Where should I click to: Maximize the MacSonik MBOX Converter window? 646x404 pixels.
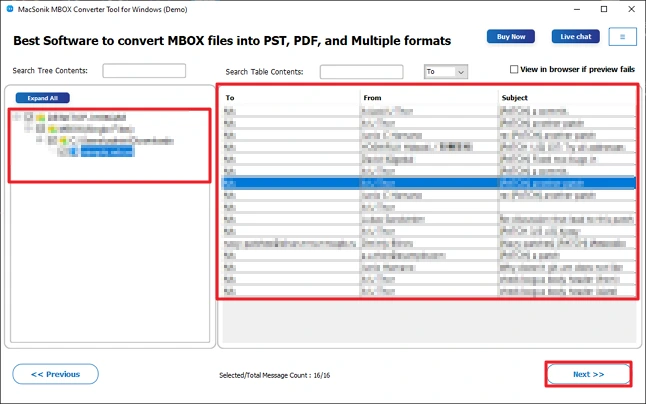(x=604, y=9)
